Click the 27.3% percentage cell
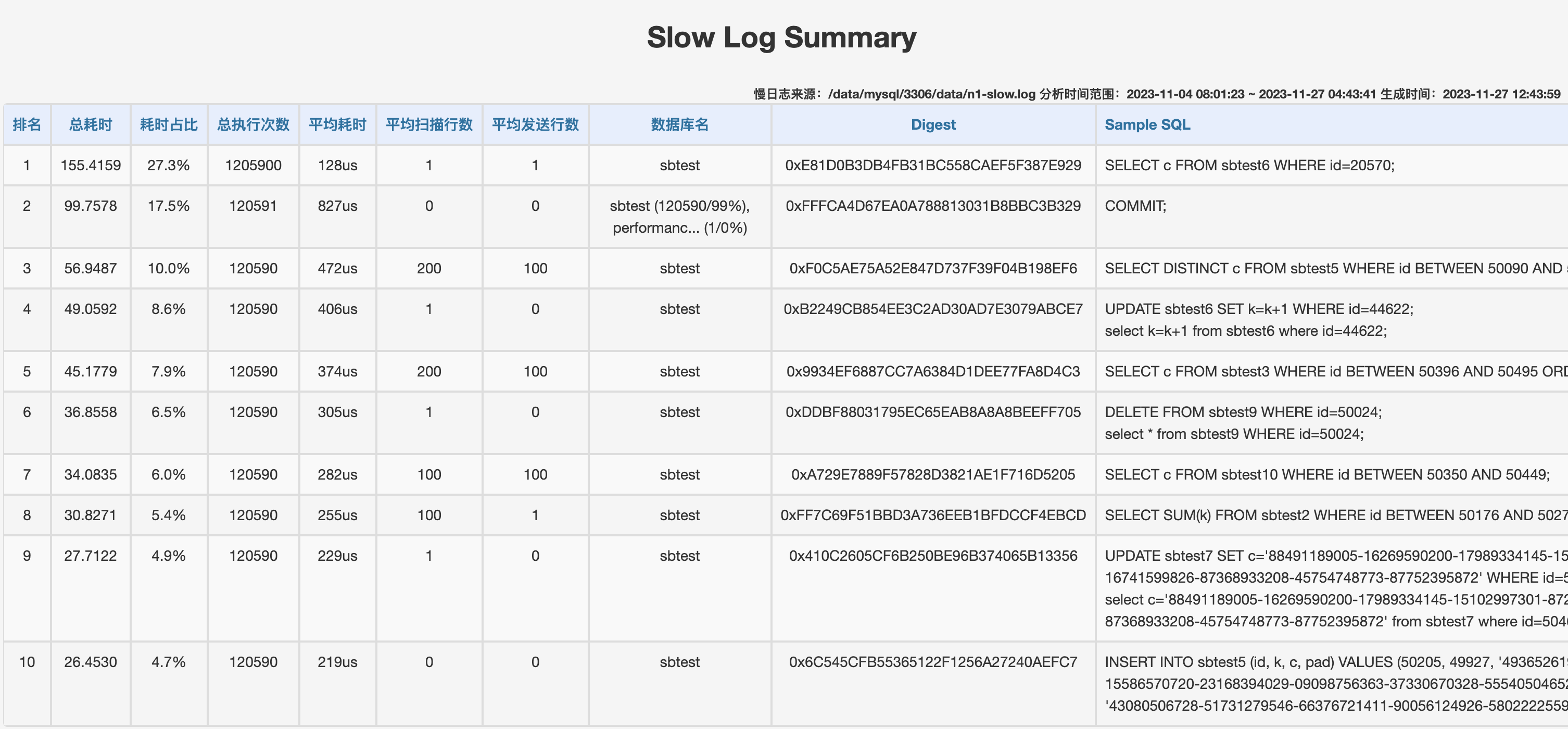The width and height of the screenshot is (1568, 729). click(x=169, y=165)
